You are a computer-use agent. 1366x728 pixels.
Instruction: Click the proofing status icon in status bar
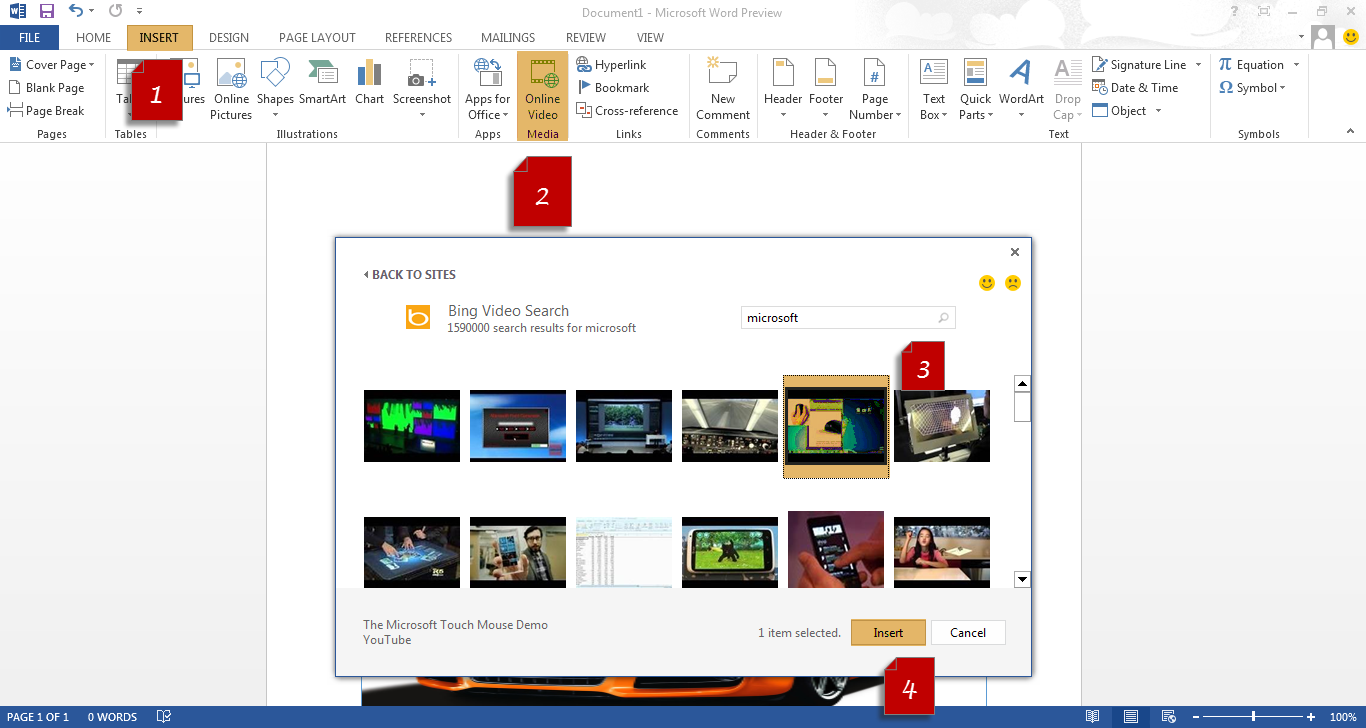click(164, 717)
